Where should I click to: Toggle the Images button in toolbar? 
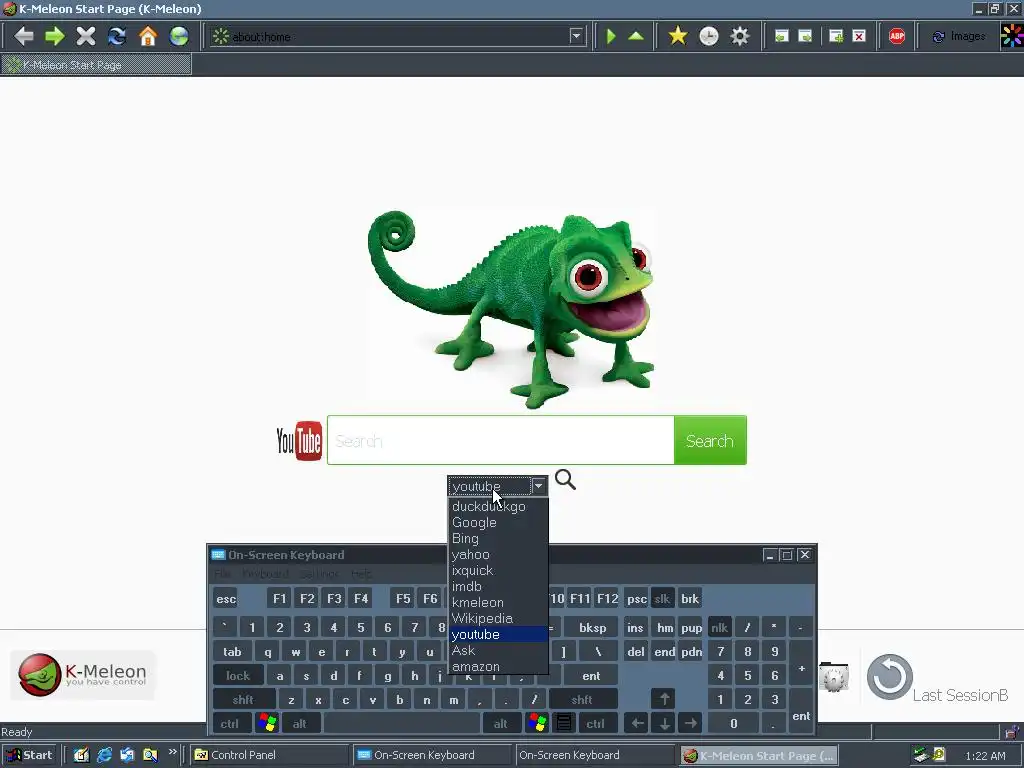pyautogui.click(x=959, y=37)
